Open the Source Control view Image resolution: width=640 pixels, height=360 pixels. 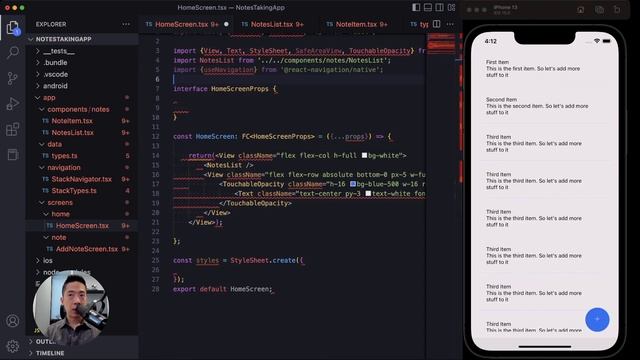13,78
